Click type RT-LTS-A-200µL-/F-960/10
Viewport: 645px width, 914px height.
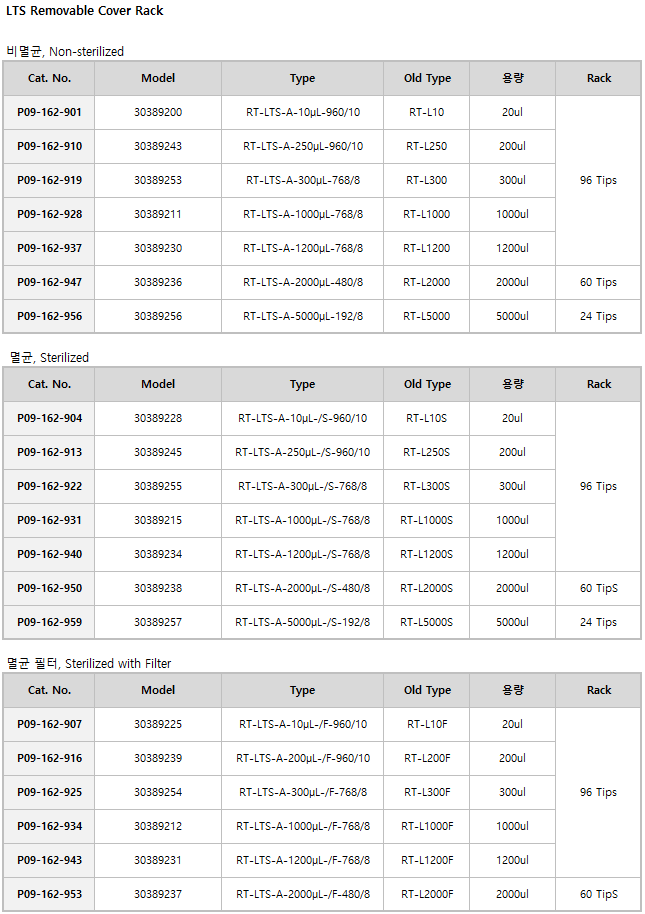302,758
